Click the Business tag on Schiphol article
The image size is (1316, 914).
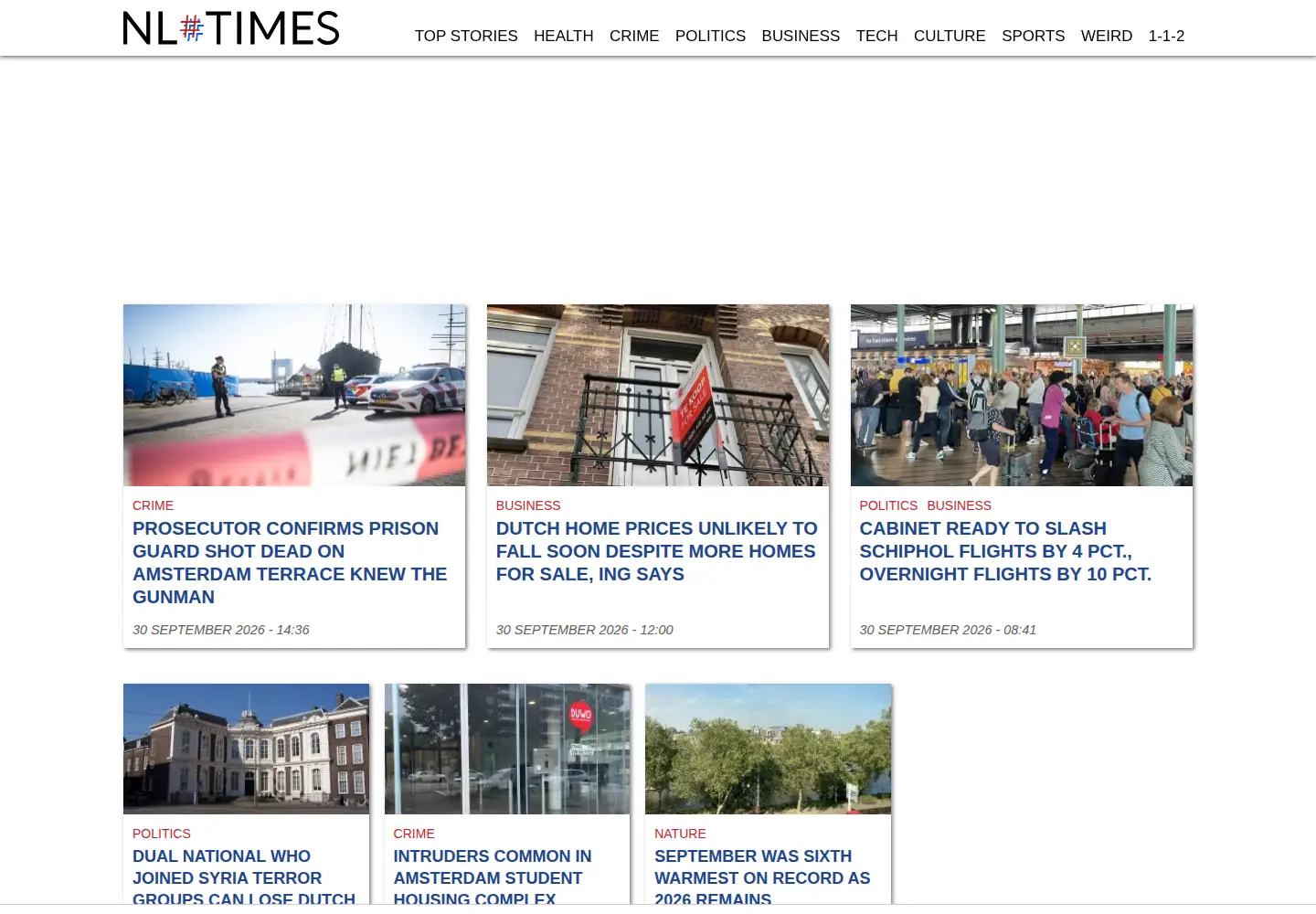pyautogui.click(x=959, y=505)
